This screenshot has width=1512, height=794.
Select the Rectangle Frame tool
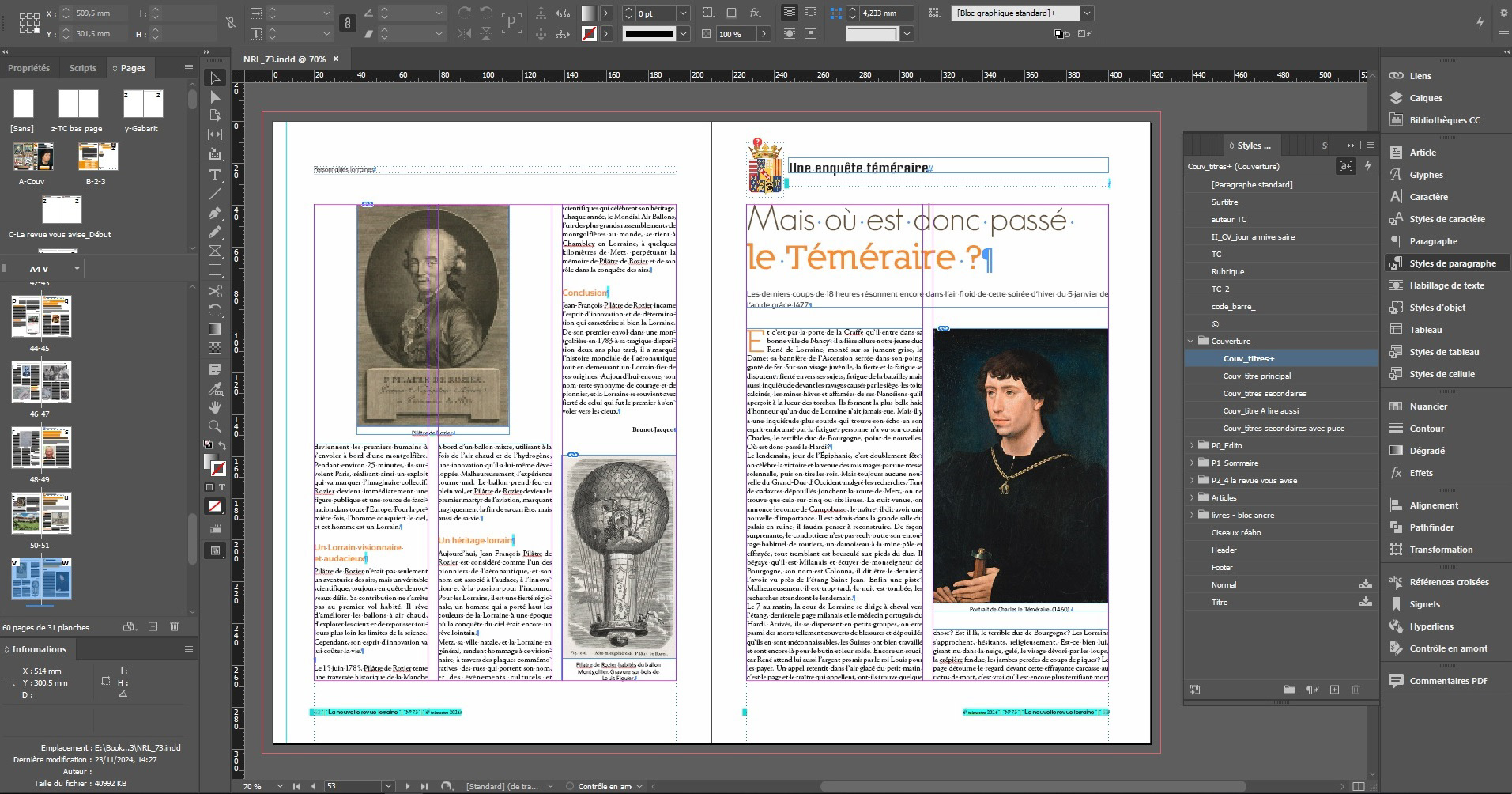(x=215, y=251)
